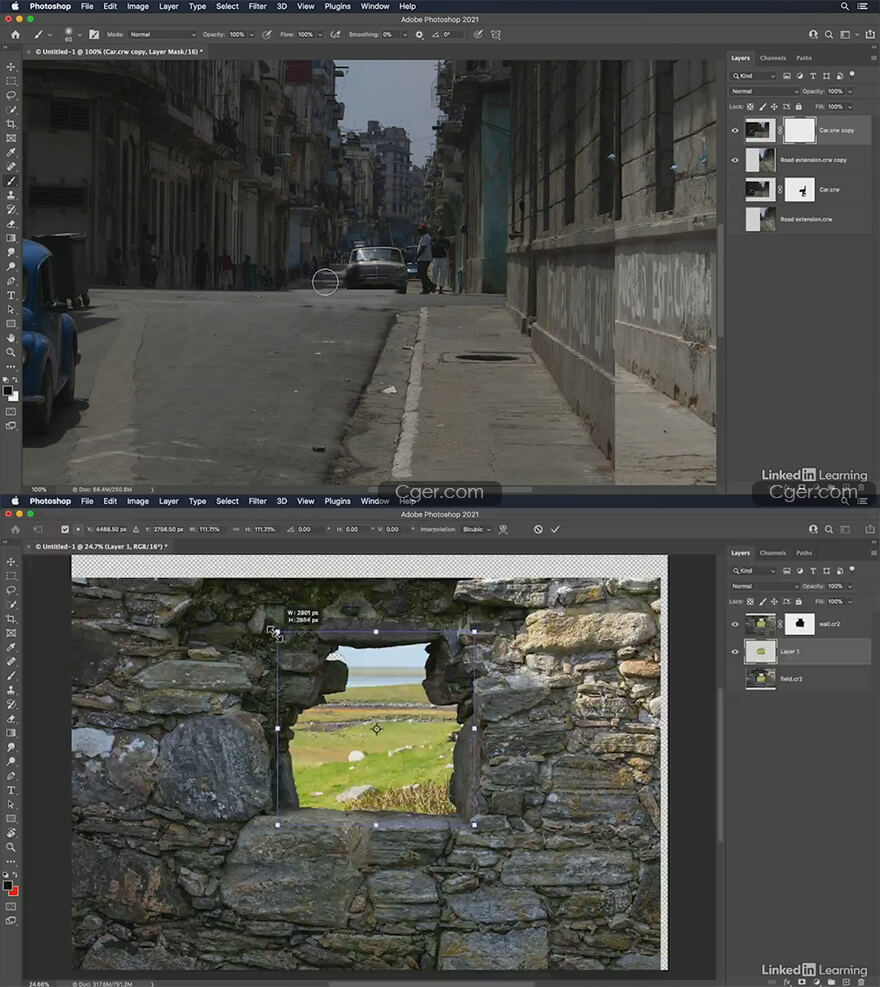880x987 pixels.
Task: Enable airbrush-style build-up in the brush options bar
Action: [x=336, y=35]
